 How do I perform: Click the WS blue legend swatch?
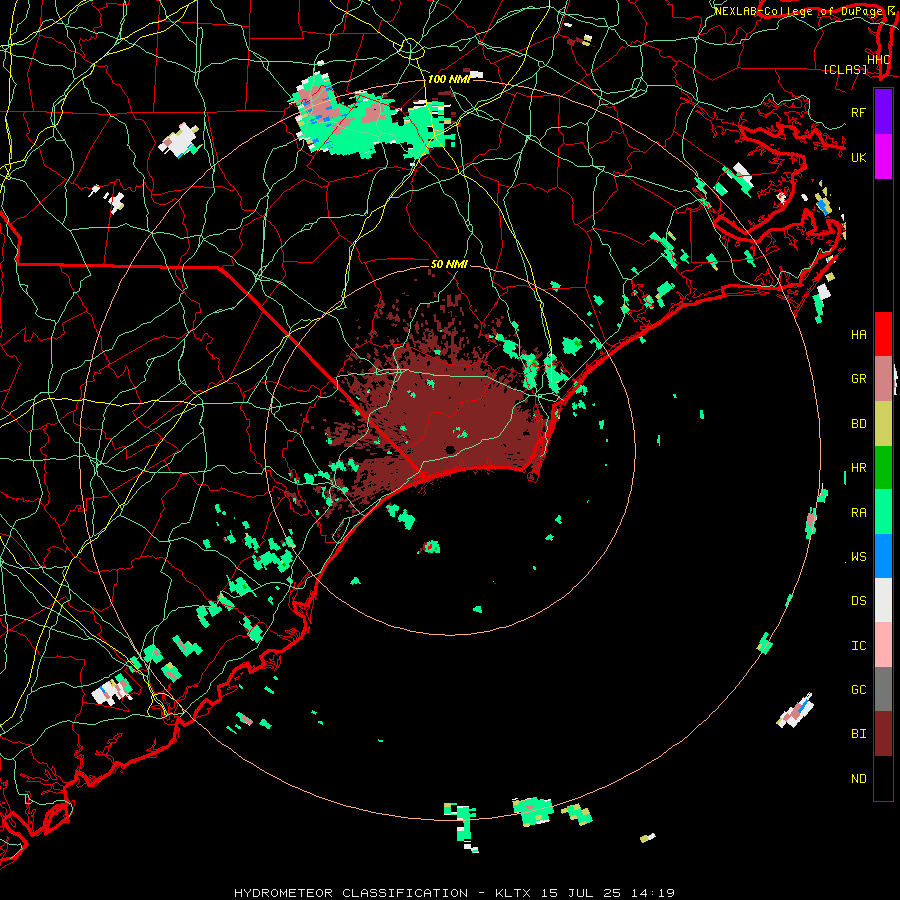pyautogui.click(x=883, y=556)
